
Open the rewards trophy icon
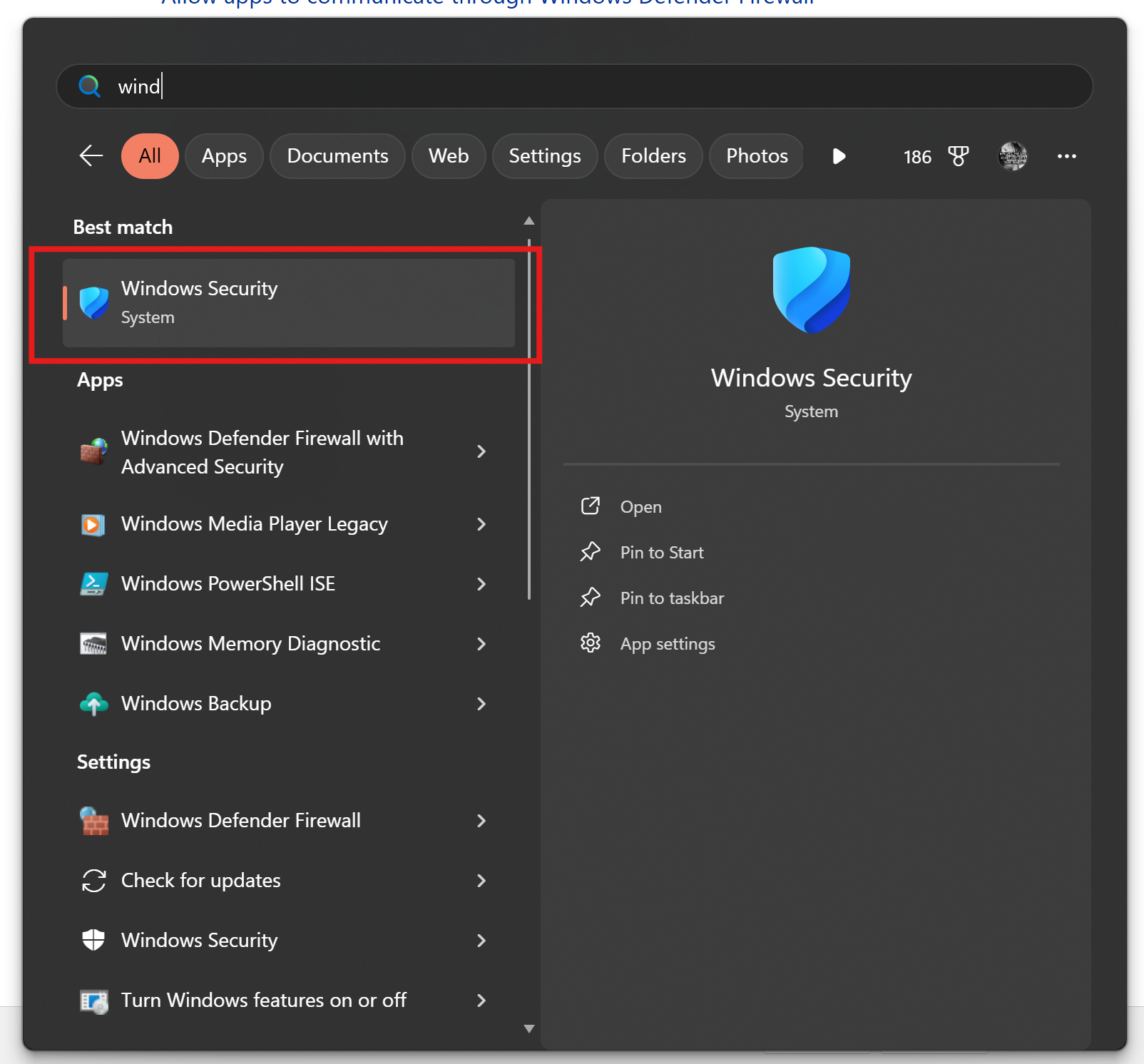point(958,156)
